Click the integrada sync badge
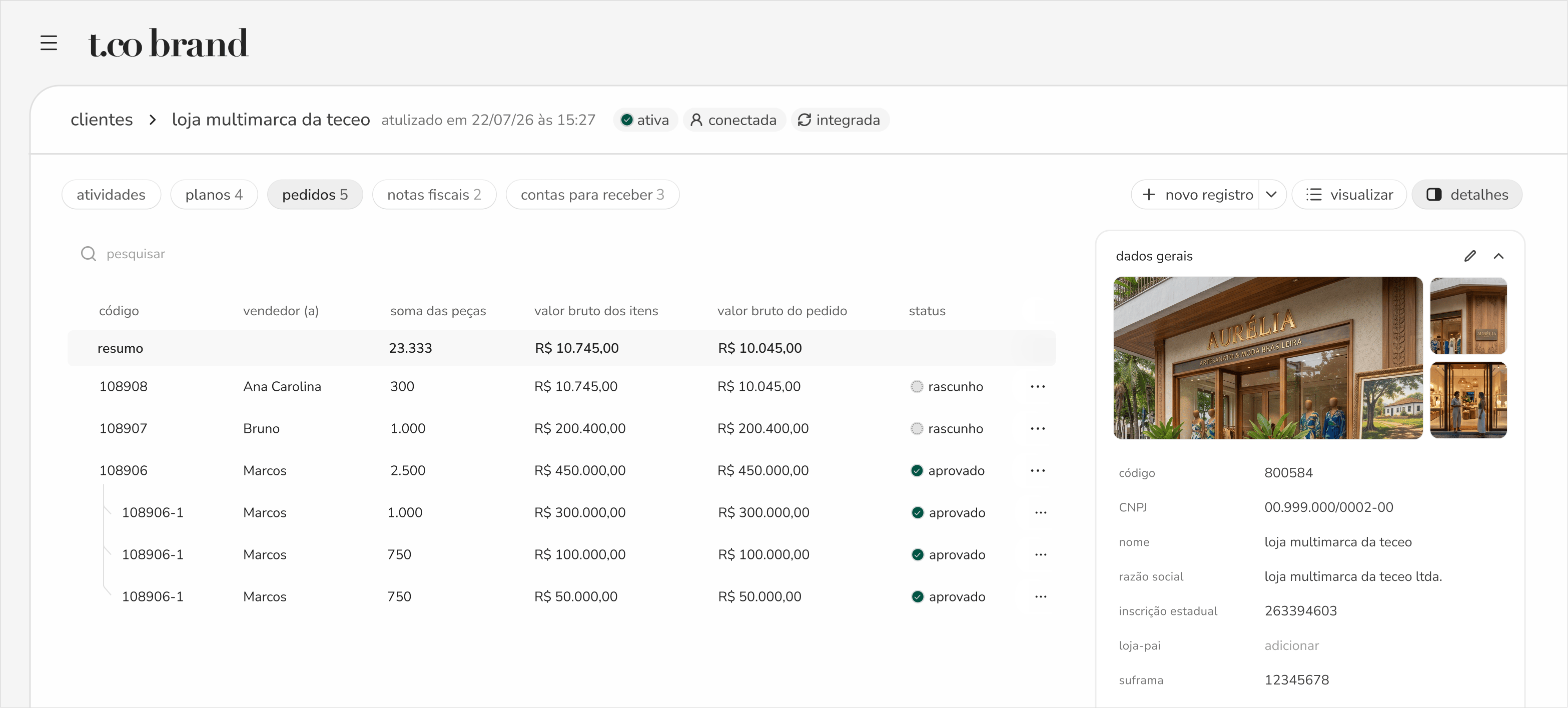The width and height of the screenshot is (1568, 708). point(840,120)
